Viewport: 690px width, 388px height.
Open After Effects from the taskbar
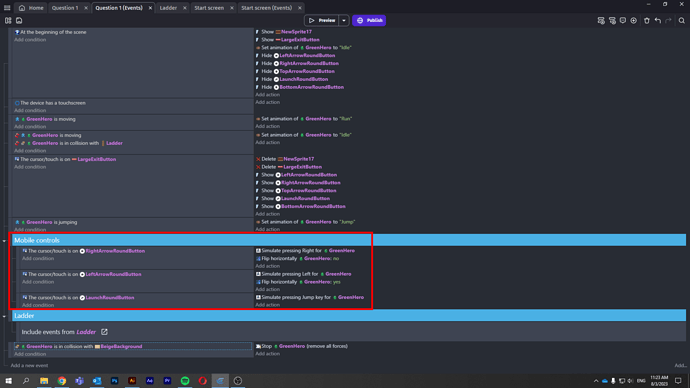(150, 381)
